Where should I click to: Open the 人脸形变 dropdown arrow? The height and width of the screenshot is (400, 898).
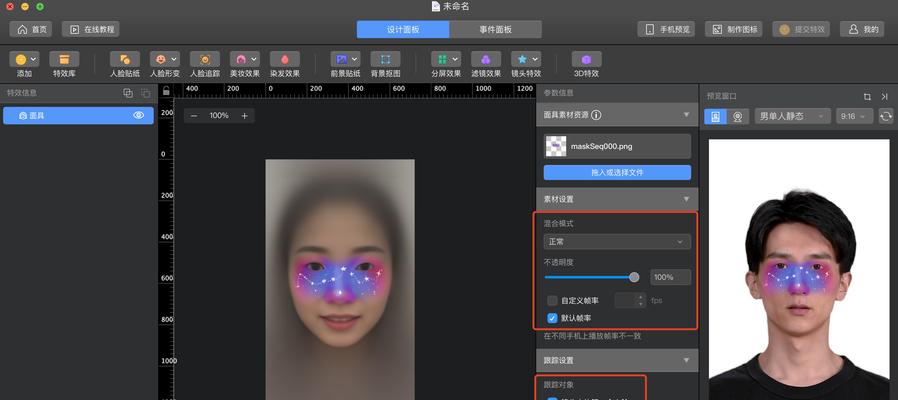(x=174, y=59)
